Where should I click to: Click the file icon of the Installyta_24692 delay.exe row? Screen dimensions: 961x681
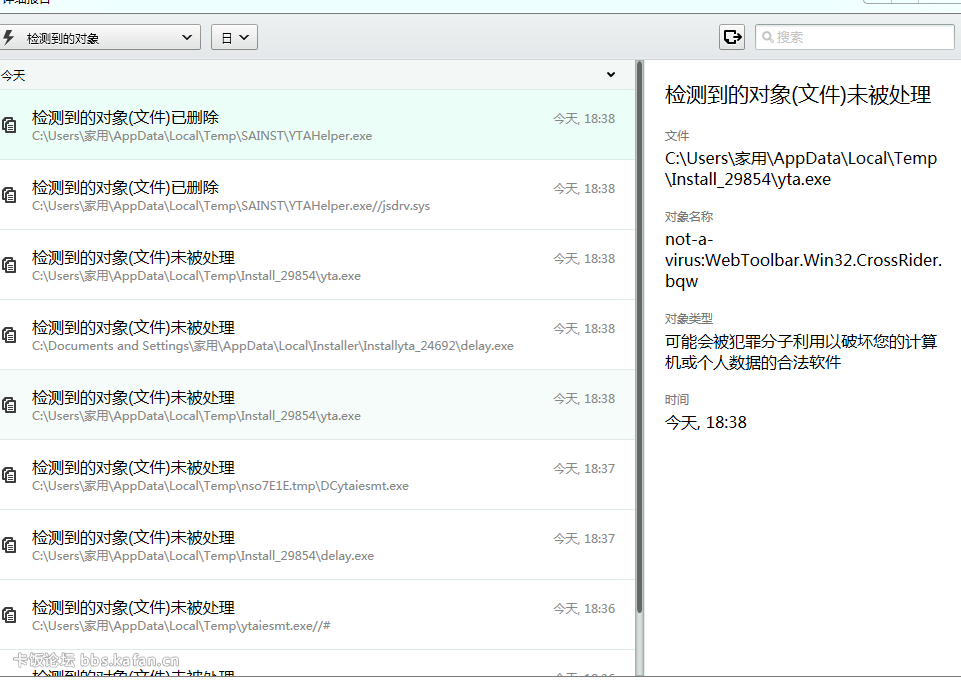click(9, 335)
